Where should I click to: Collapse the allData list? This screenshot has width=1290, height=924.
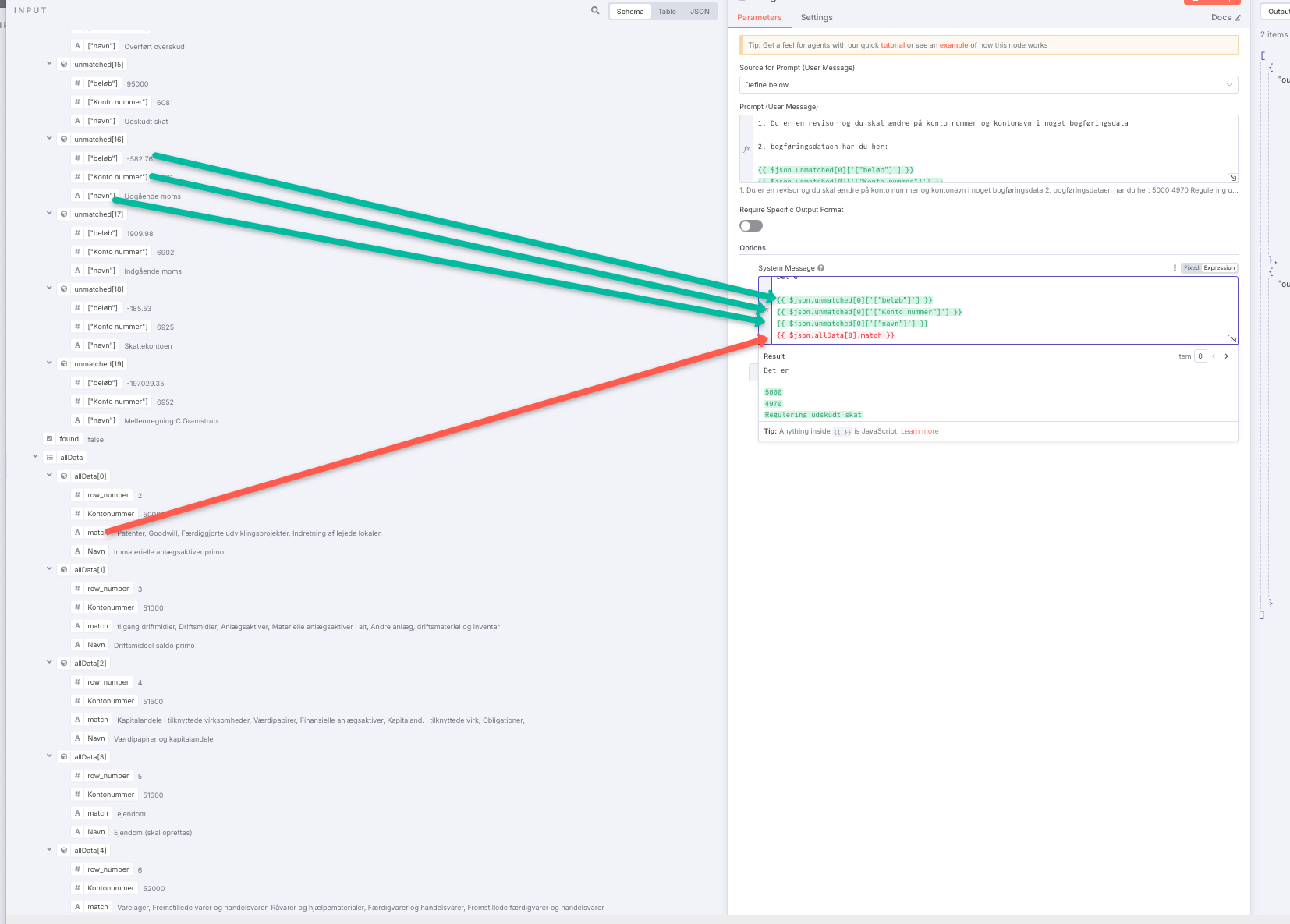(x=35, y=457)
